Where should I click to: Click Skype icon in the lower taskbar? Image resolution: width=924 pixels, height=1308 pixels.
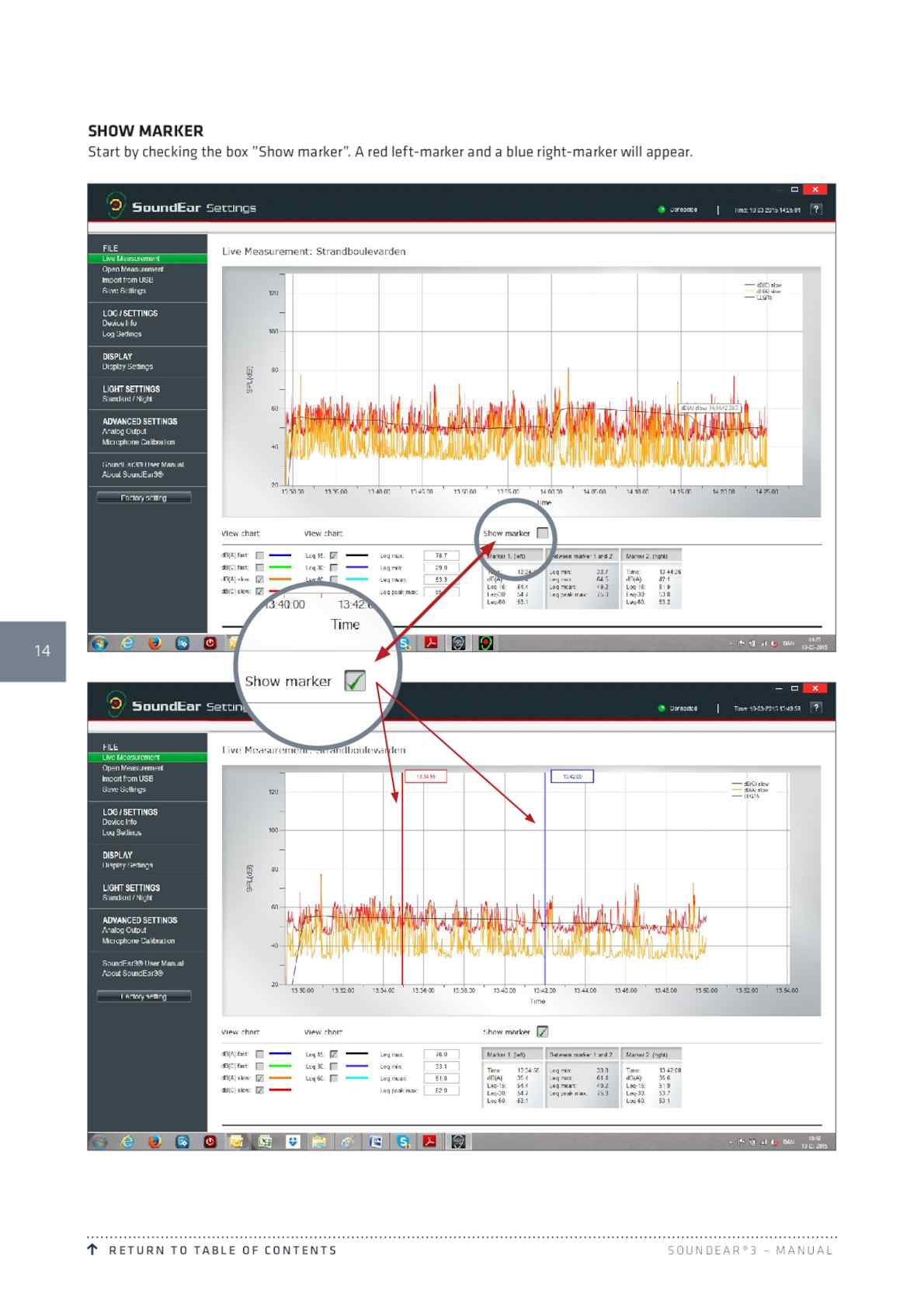(403, 1141)
